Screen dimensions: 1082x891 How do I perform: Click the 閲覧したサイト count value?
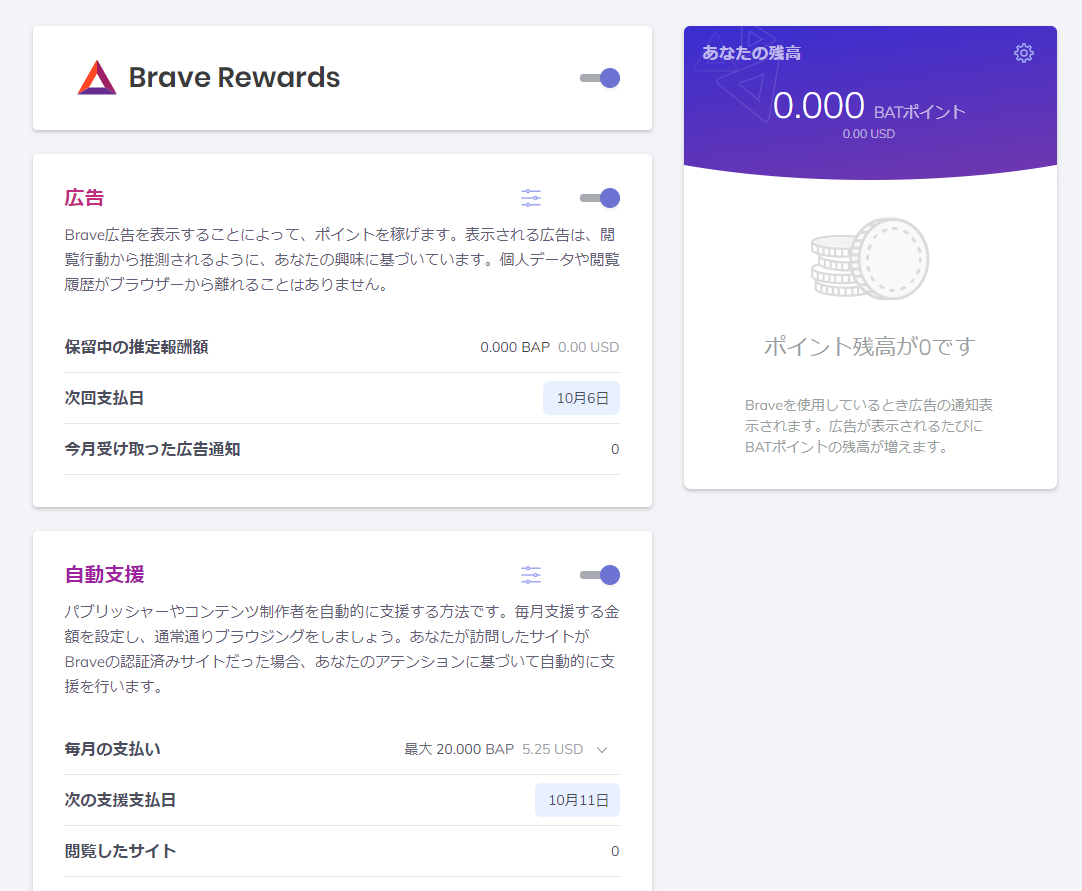[615, 851]
